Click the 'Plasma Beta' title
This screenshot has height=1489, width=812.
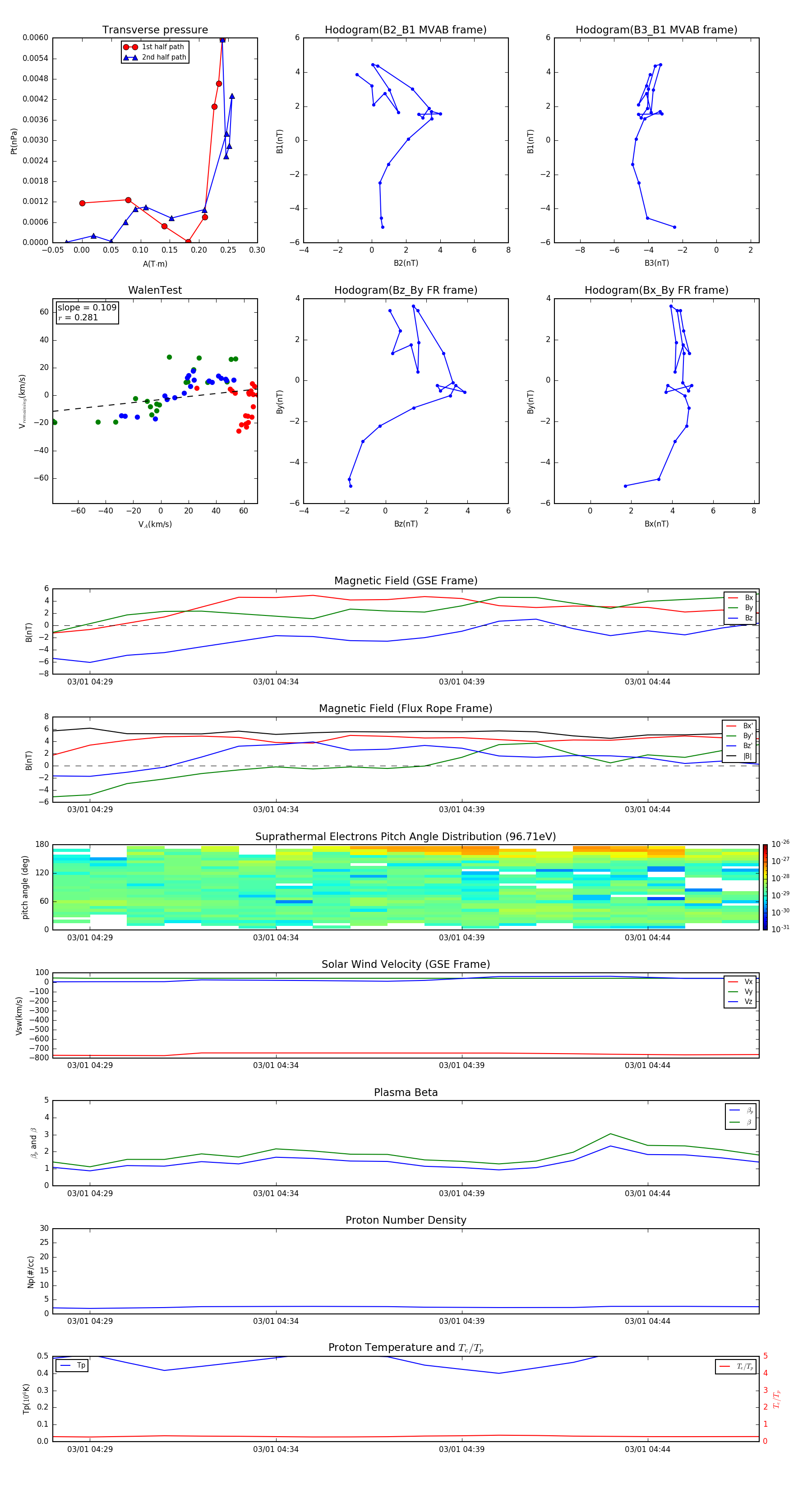406,1092
